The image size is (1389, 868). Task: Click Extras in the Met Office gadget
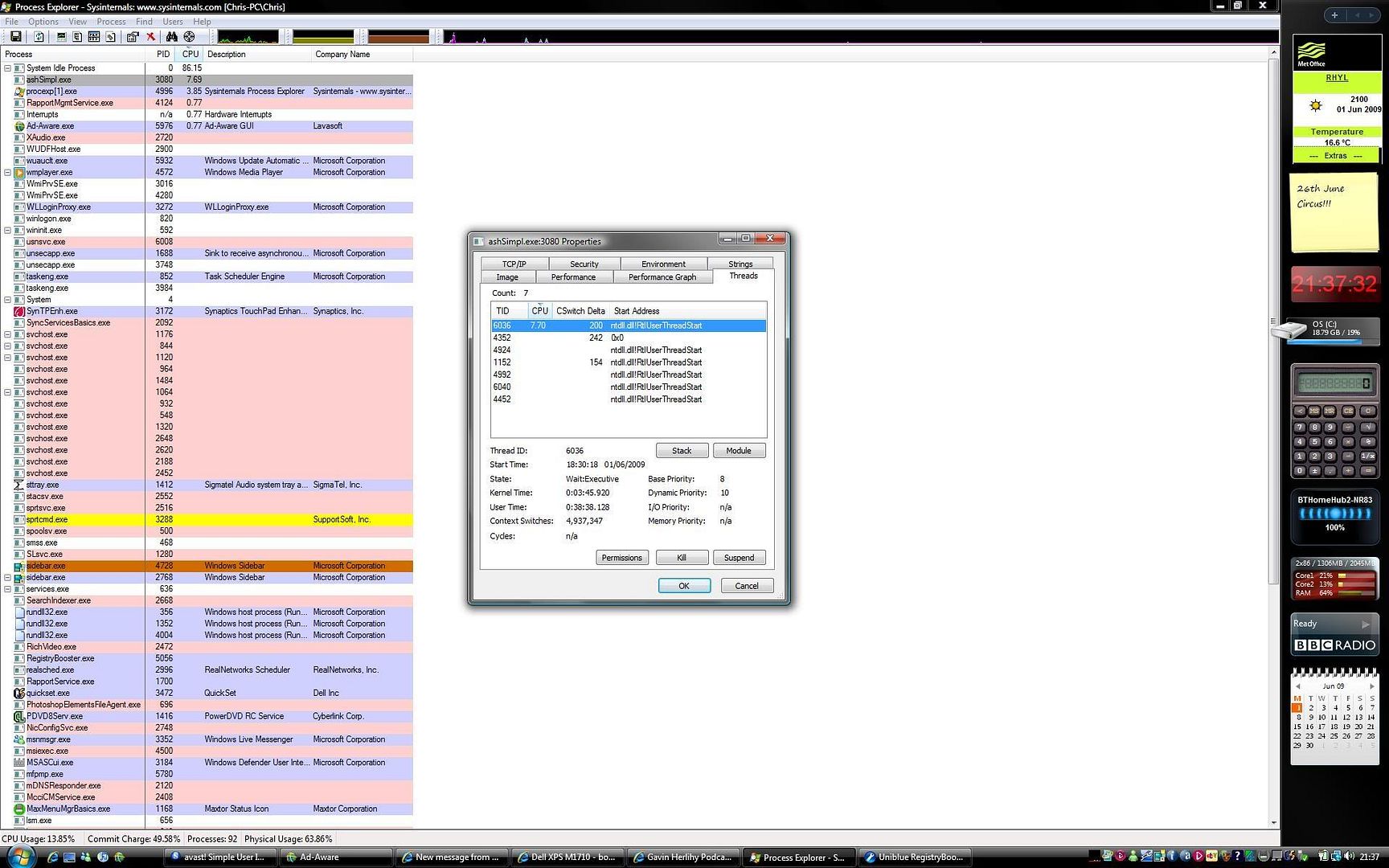coord(1336,156)
